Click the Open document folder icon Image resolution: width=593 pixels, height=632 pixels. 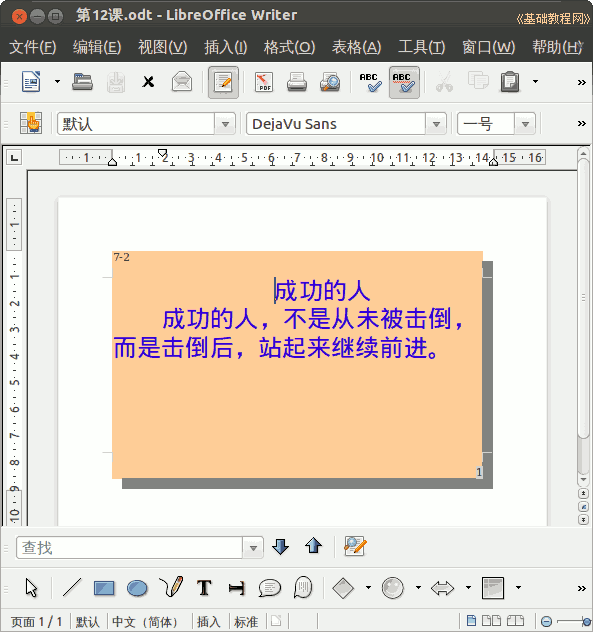pyautogui.click(x=82, y=82)
